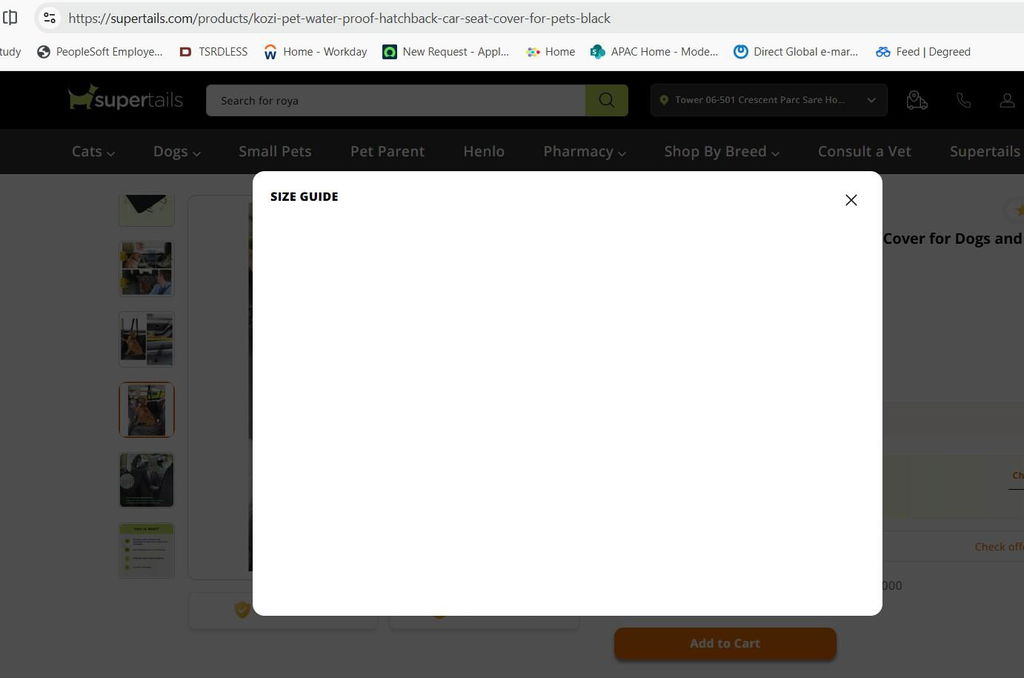Viewport: 1024px width, 678px height.
Task: Click the phone contact icon
Action: click(x=963, y=101)
